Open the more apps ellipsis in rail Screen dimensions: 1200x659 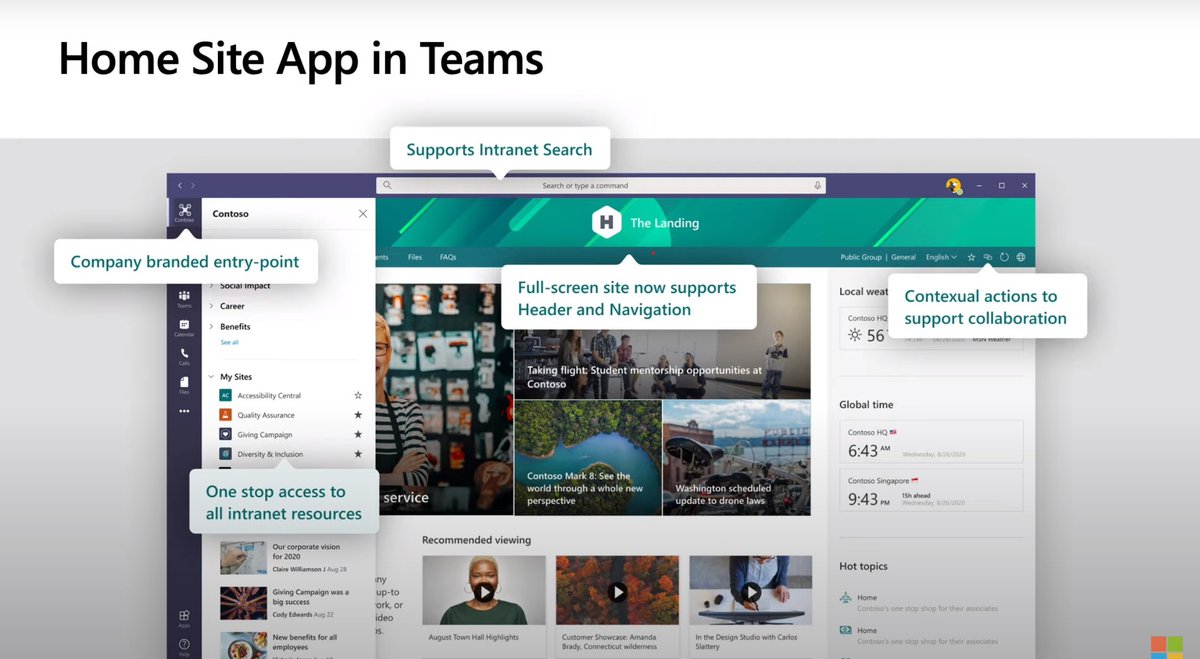click(184, 411)
